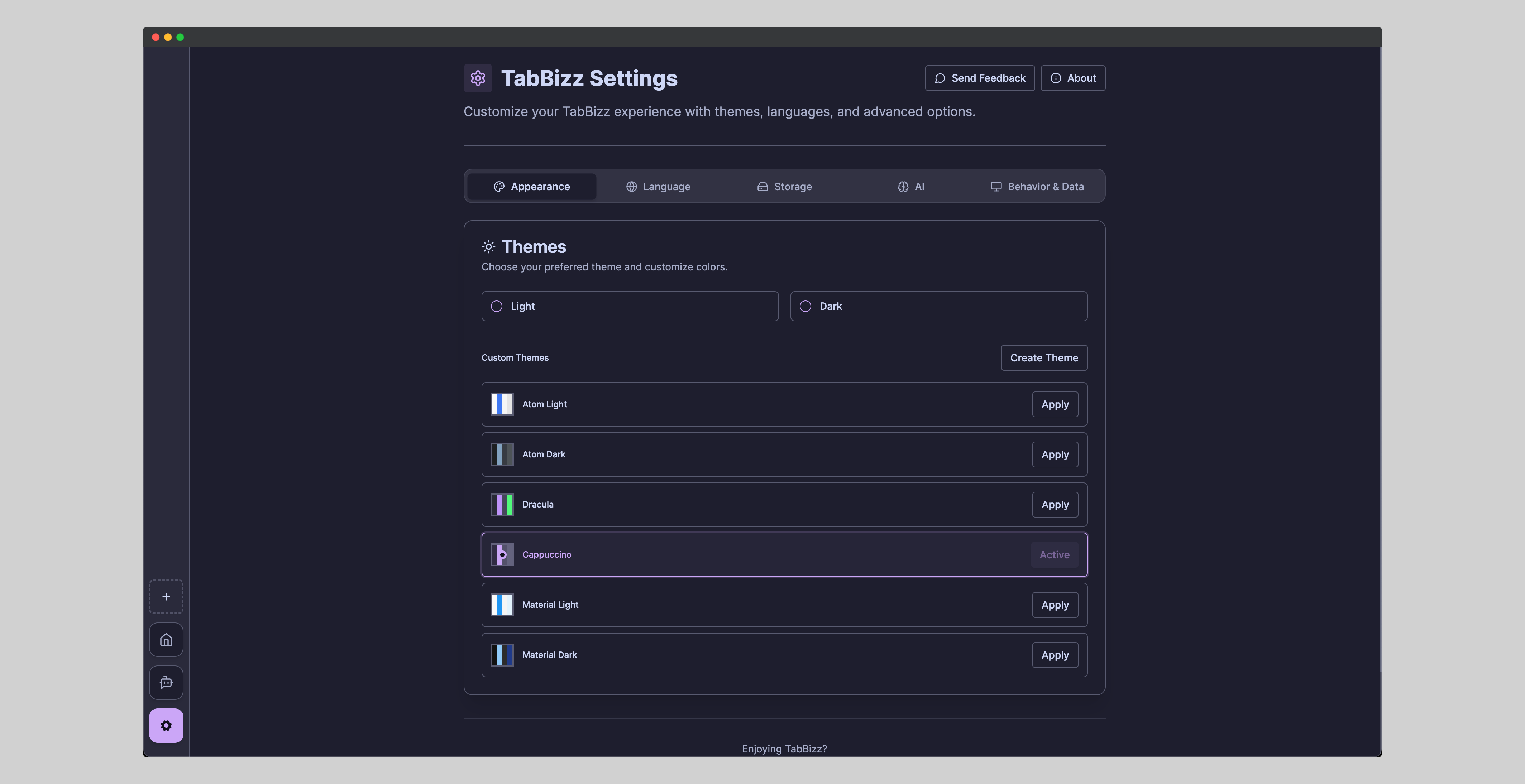This screenshot has height=784, width=1525.
Task: Click the Material Light theme name
Action: pos(550,605)
